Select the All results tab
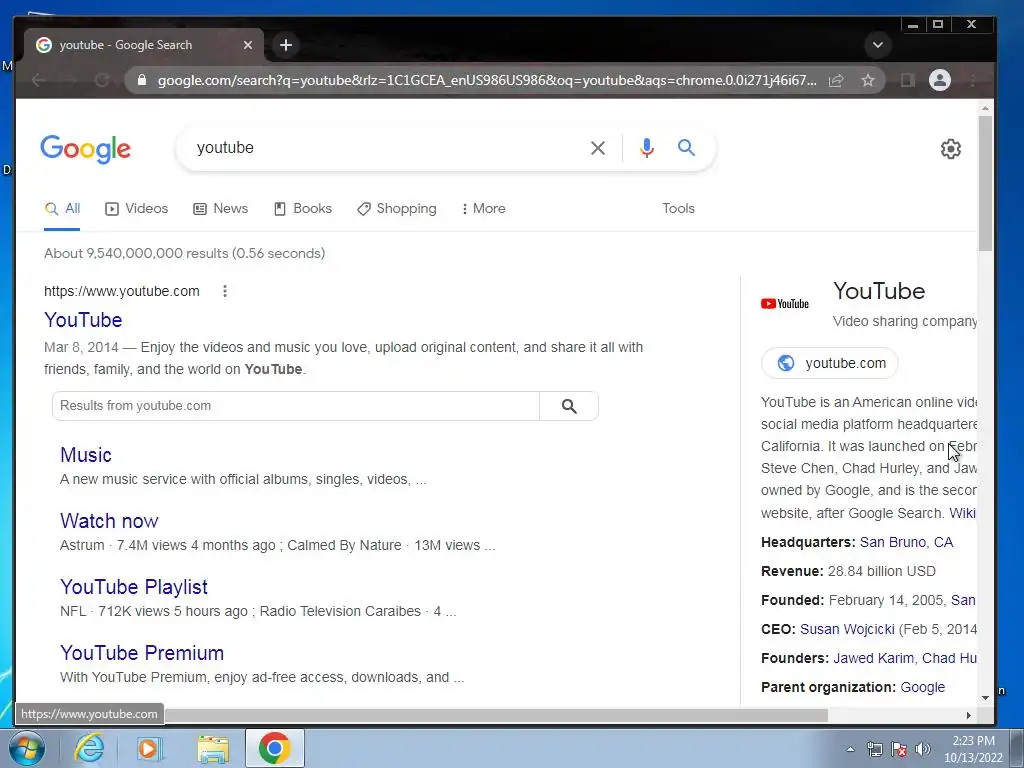The width and height of the screenshot is (1024, 768). (62, 208)
